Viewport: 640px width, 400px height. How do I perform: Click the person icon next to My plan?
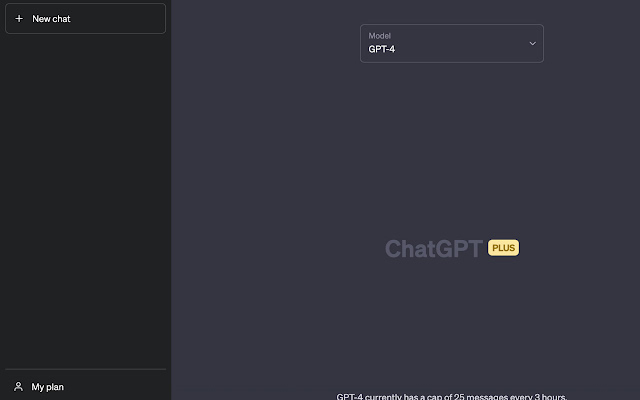(x=18, y=386)
